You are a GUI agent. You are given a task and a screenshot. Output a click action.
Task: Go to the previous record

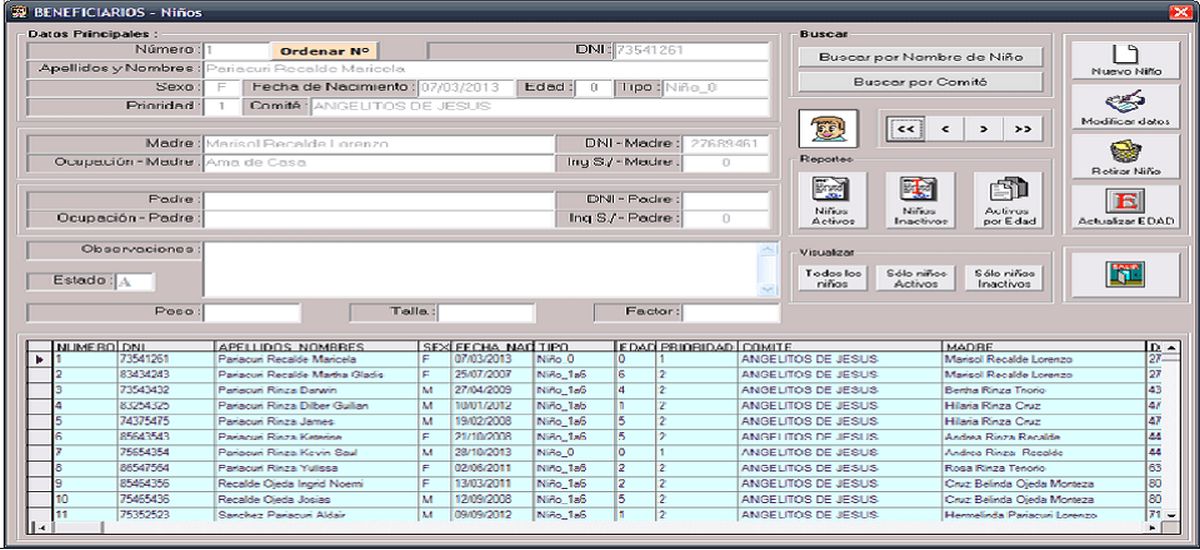[x=945, y=129]
